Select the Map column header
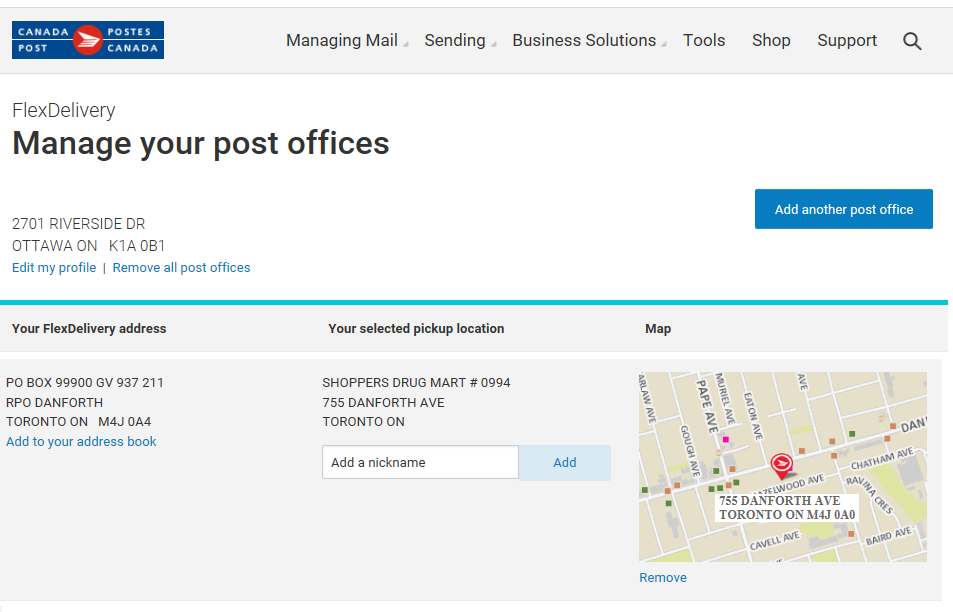The height and width of the screenshot is (612, 953). pyautogui.click(x=658, y=328)
